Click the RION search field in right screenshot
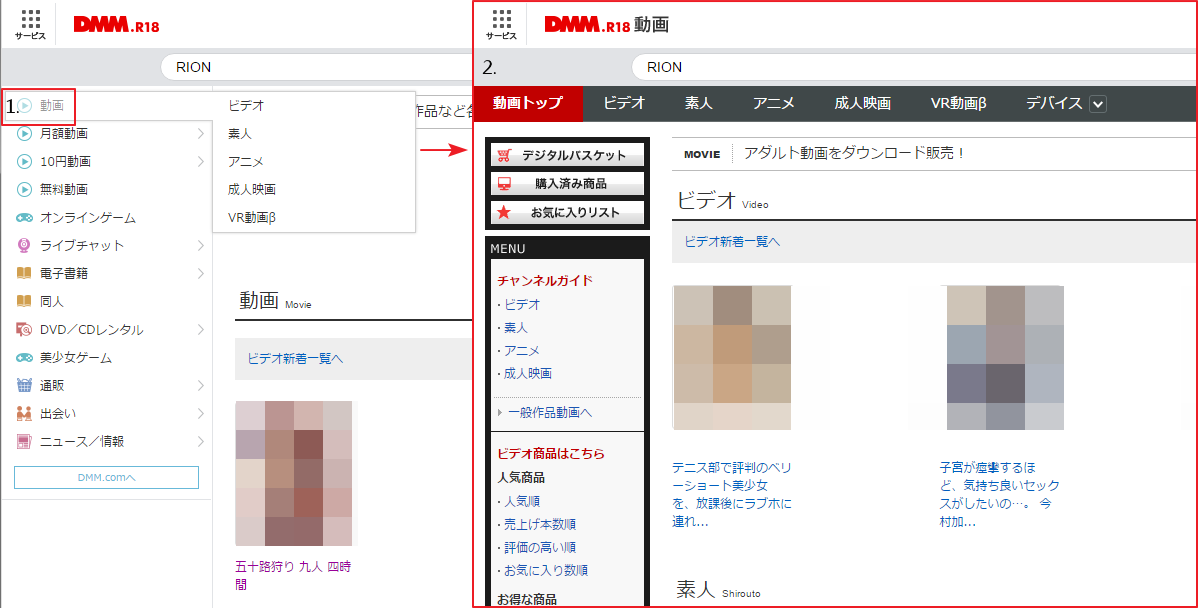The width and height of the screenshot is (1198, 608). (x=914, y=67)
